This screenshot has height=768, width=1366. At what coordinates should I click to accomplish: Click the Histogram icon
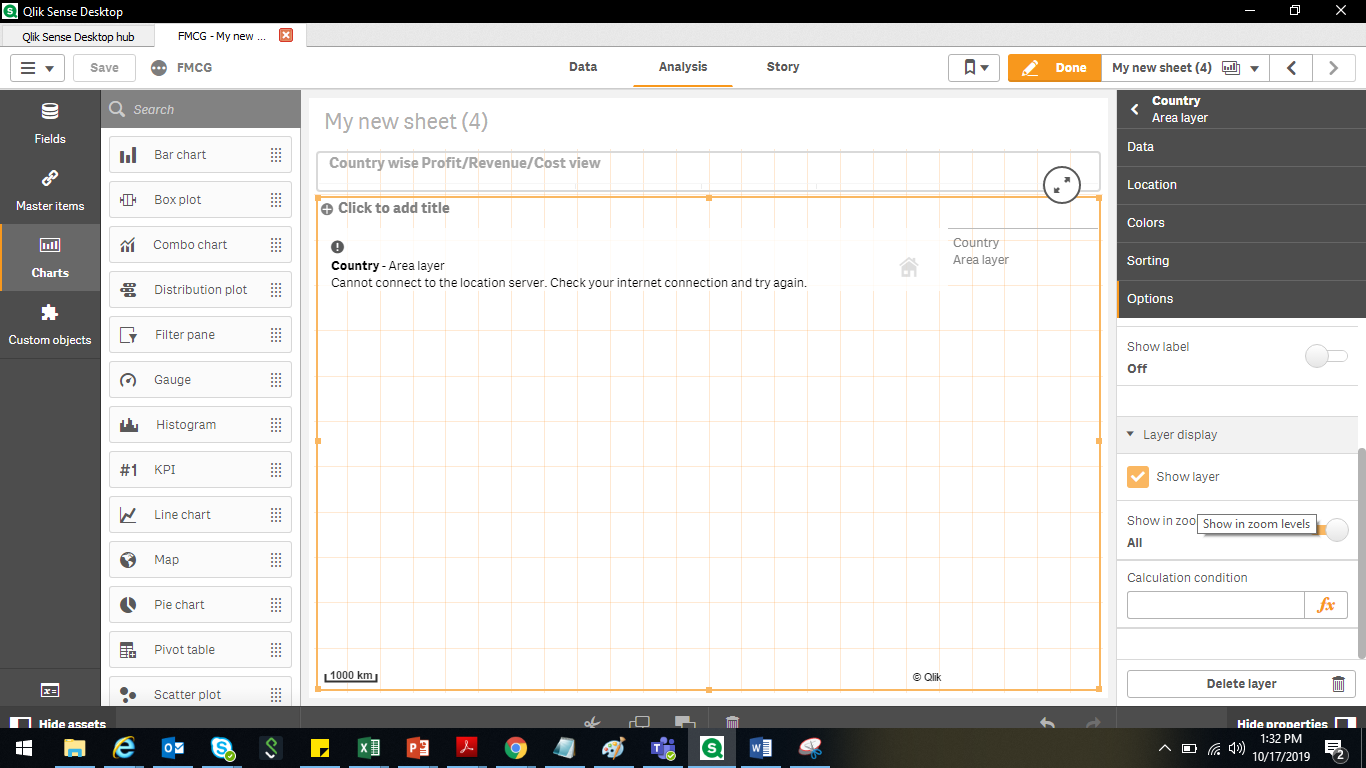(128, 425)
